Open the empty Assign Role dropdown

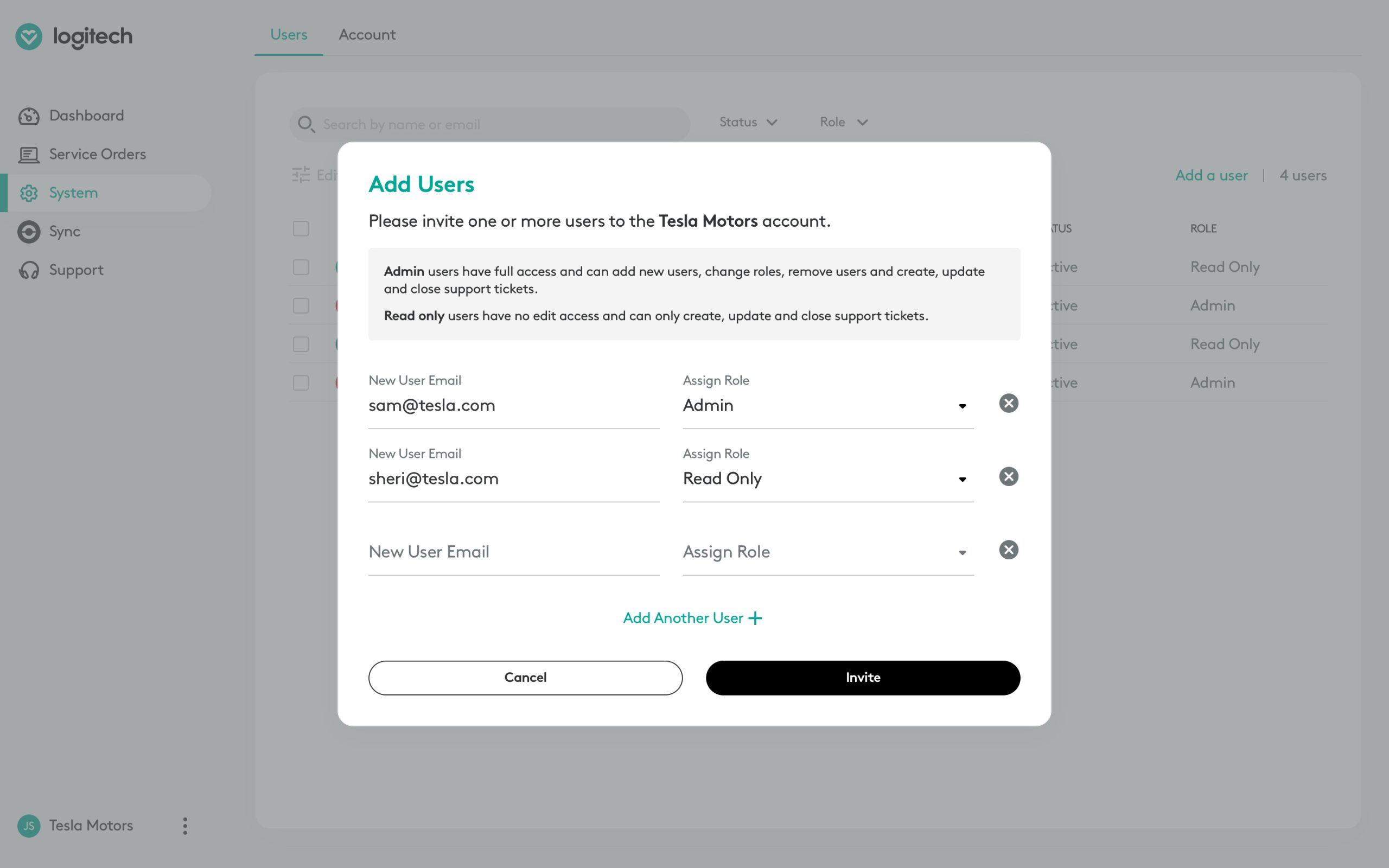tap(828, 552)
